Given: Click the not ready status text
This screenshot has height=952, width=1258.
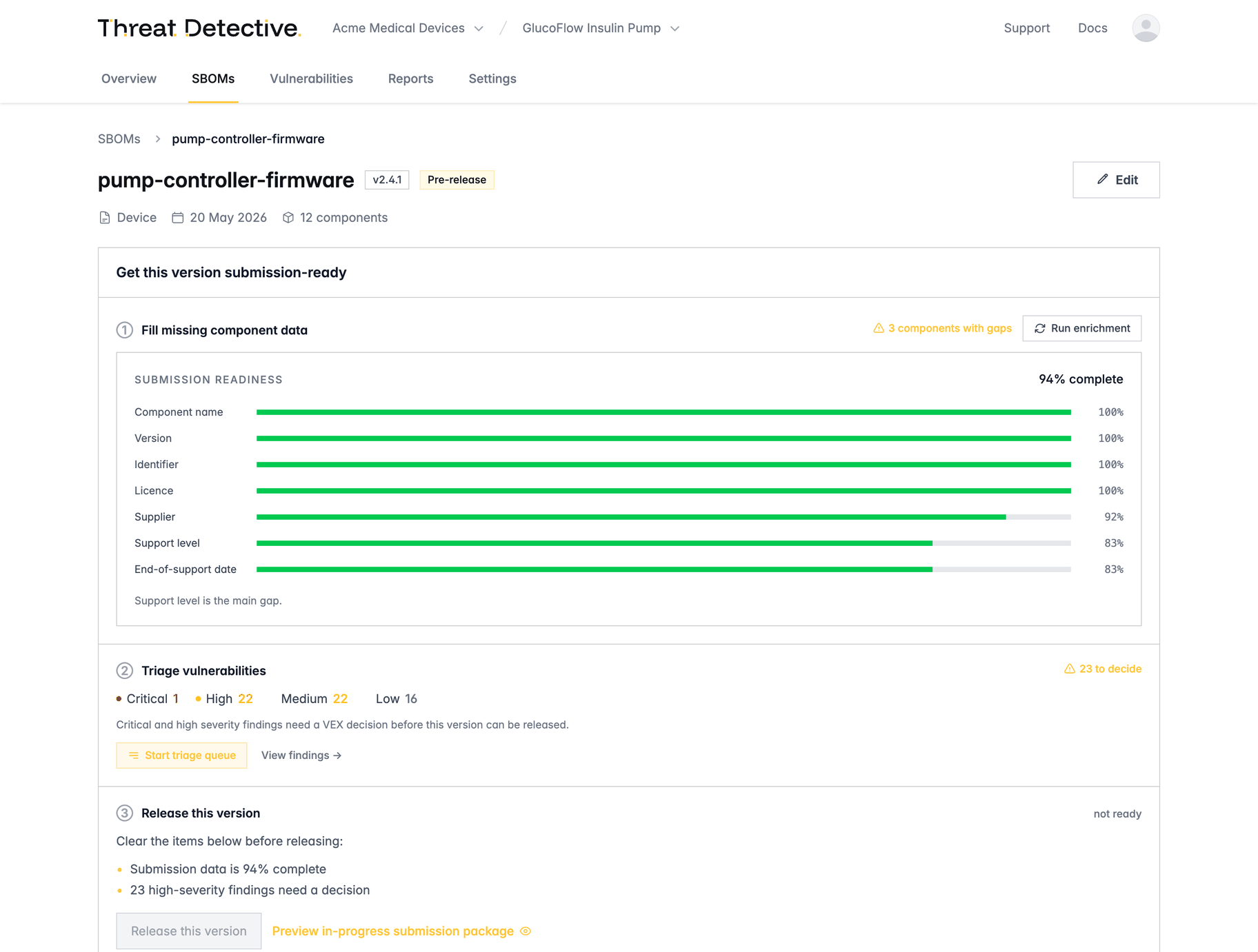Looking at the screenshot, I should click(1117, 814).
